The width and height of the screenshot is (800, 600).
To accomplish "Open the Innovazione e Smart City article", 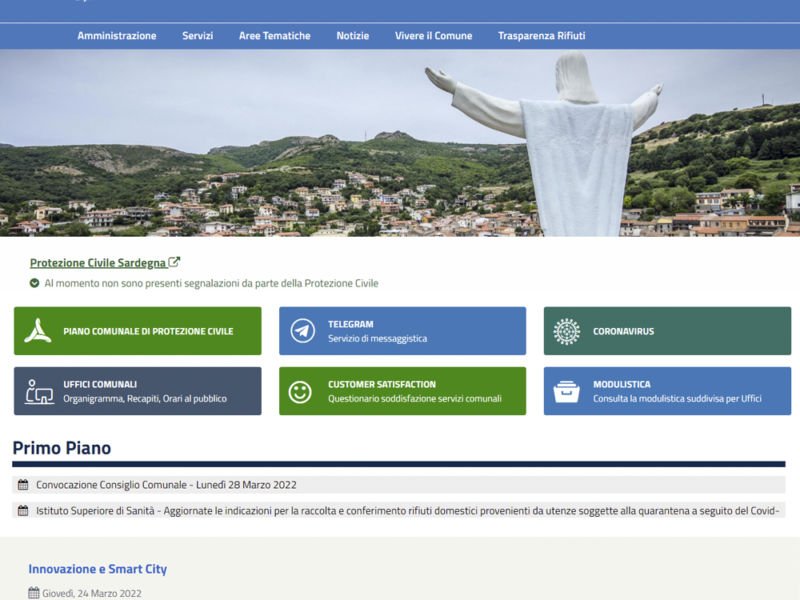I will (x=97, y=569).
